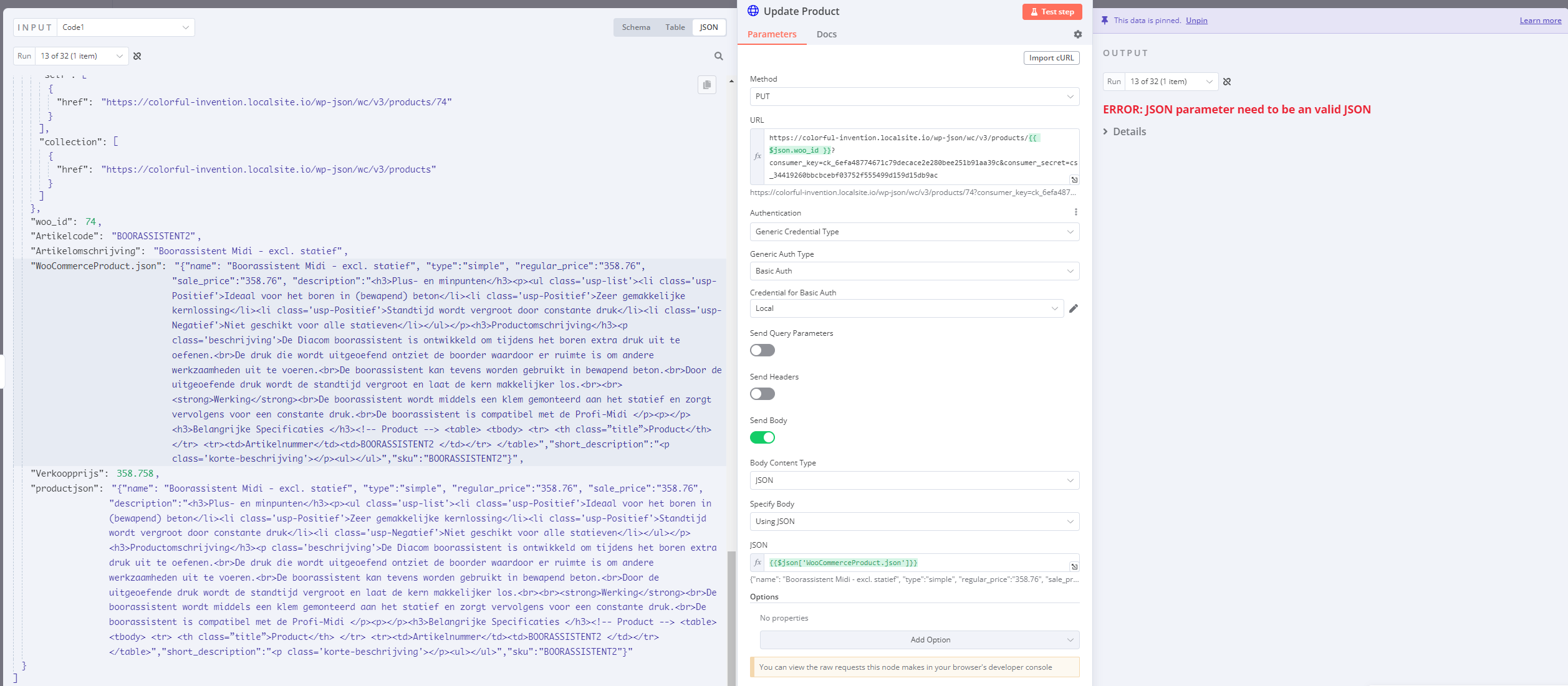
Task: Open Body Content Type dropdown
Action: (914, 480)
